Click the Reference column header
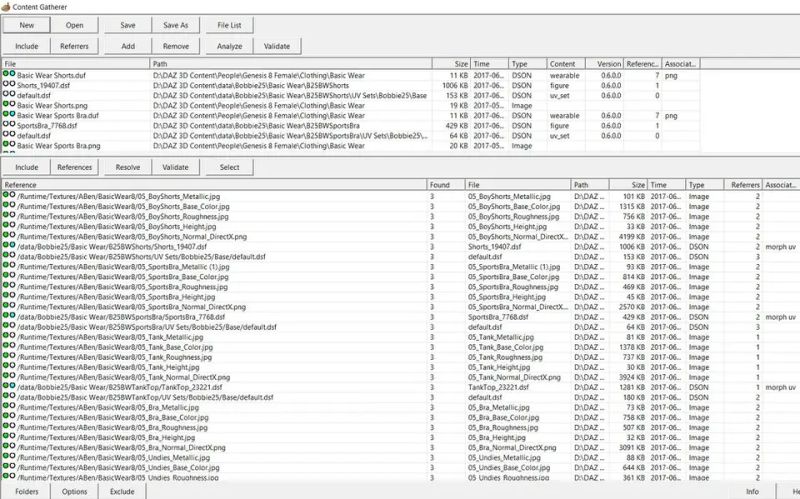This screenshot has height=499, width=800. [214, 185]
